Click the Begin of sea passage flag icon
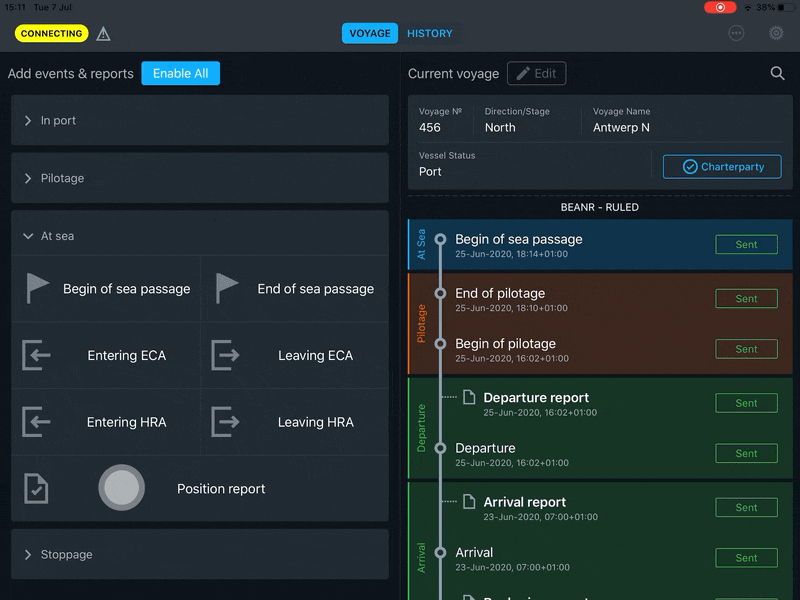The image size is (800, 600). [x=37, y=288]
